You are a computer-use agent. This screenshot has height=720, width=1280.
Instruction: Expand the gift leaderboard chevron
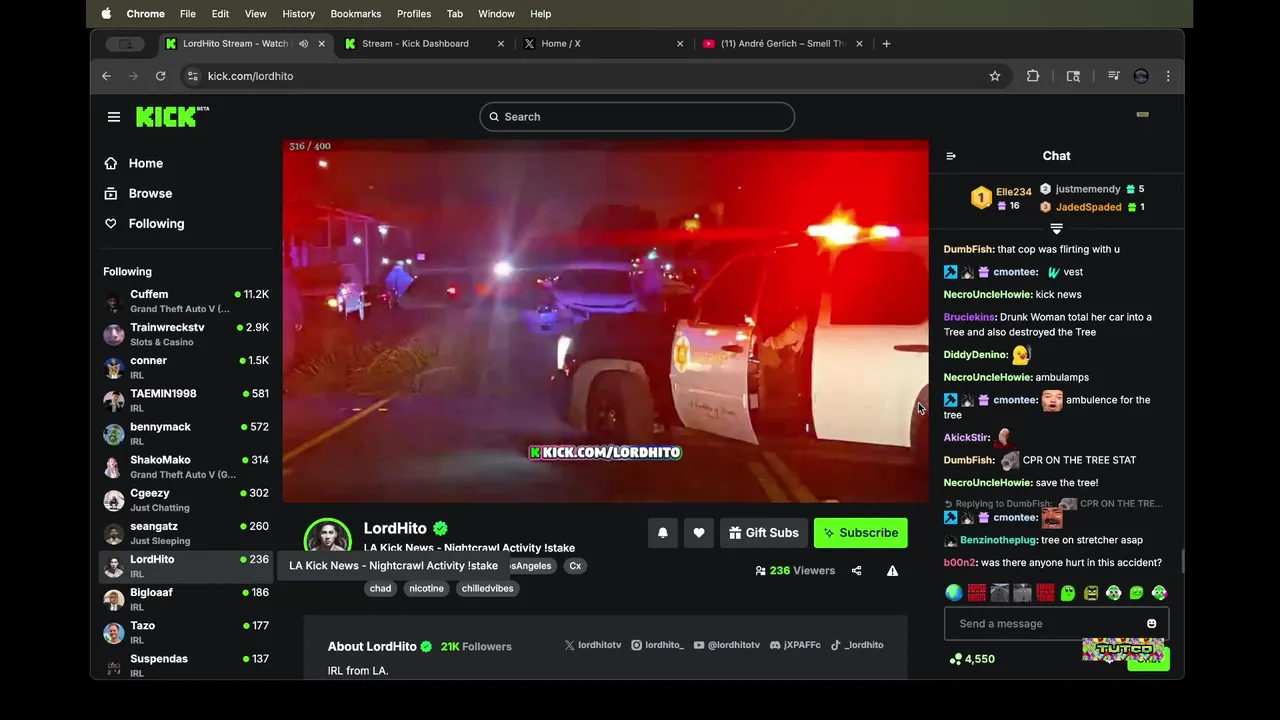coord(1056,229)
